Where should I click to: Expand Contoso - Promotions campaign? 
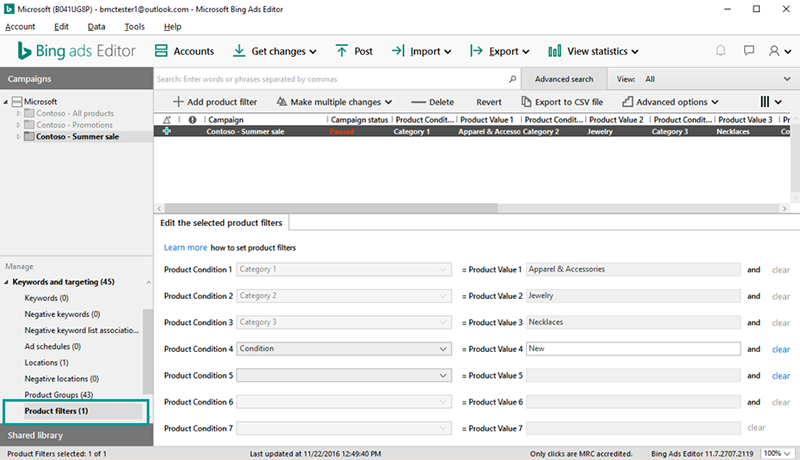[19, 125]
